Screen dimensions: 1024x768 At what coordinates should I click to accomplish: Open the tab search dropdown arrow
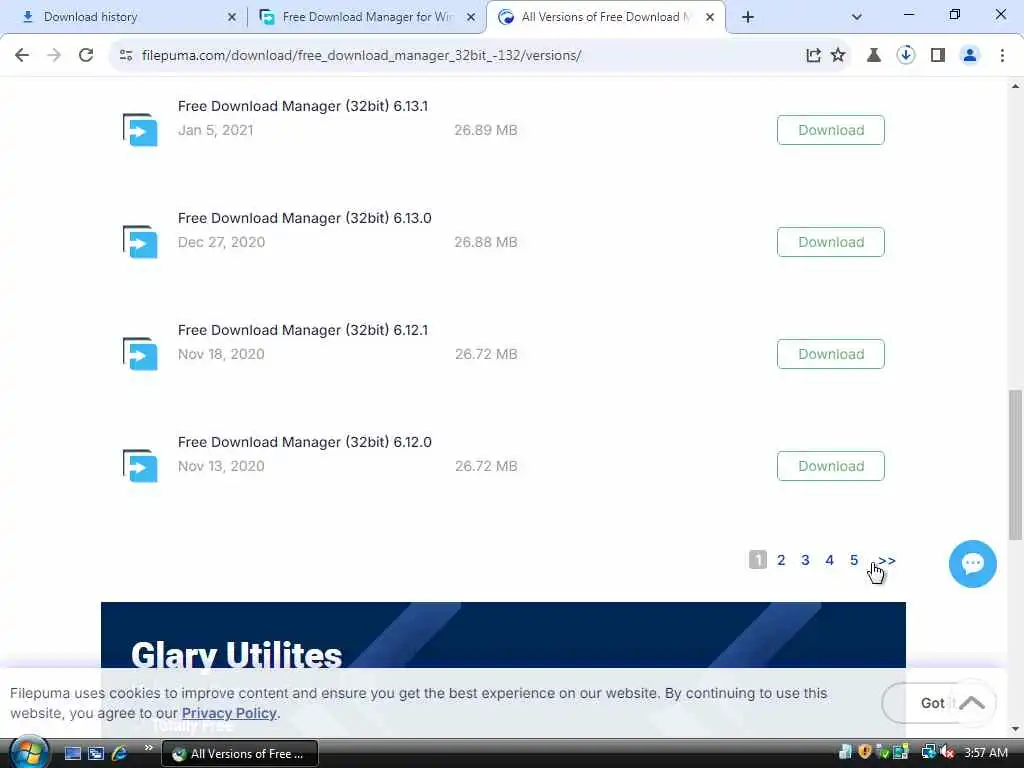coord(857,17)
